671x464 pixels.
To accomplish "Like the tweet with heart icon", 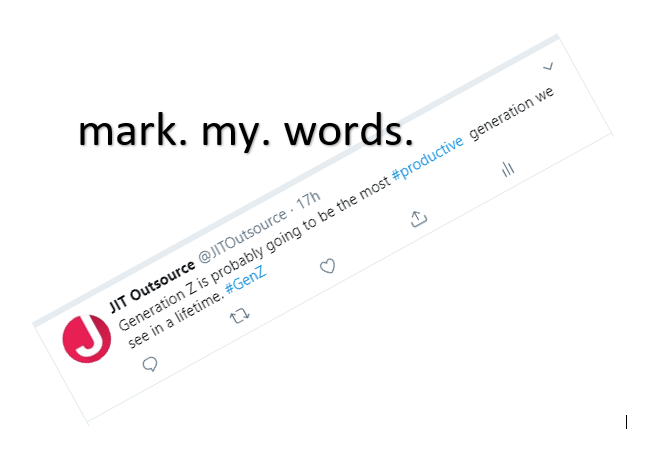I will pos(327,266).
